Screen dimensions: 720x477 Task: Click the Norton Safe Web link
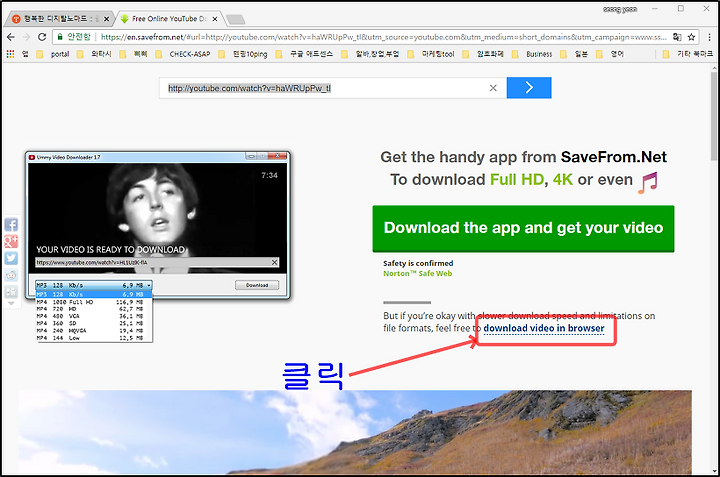click(417, 274)
